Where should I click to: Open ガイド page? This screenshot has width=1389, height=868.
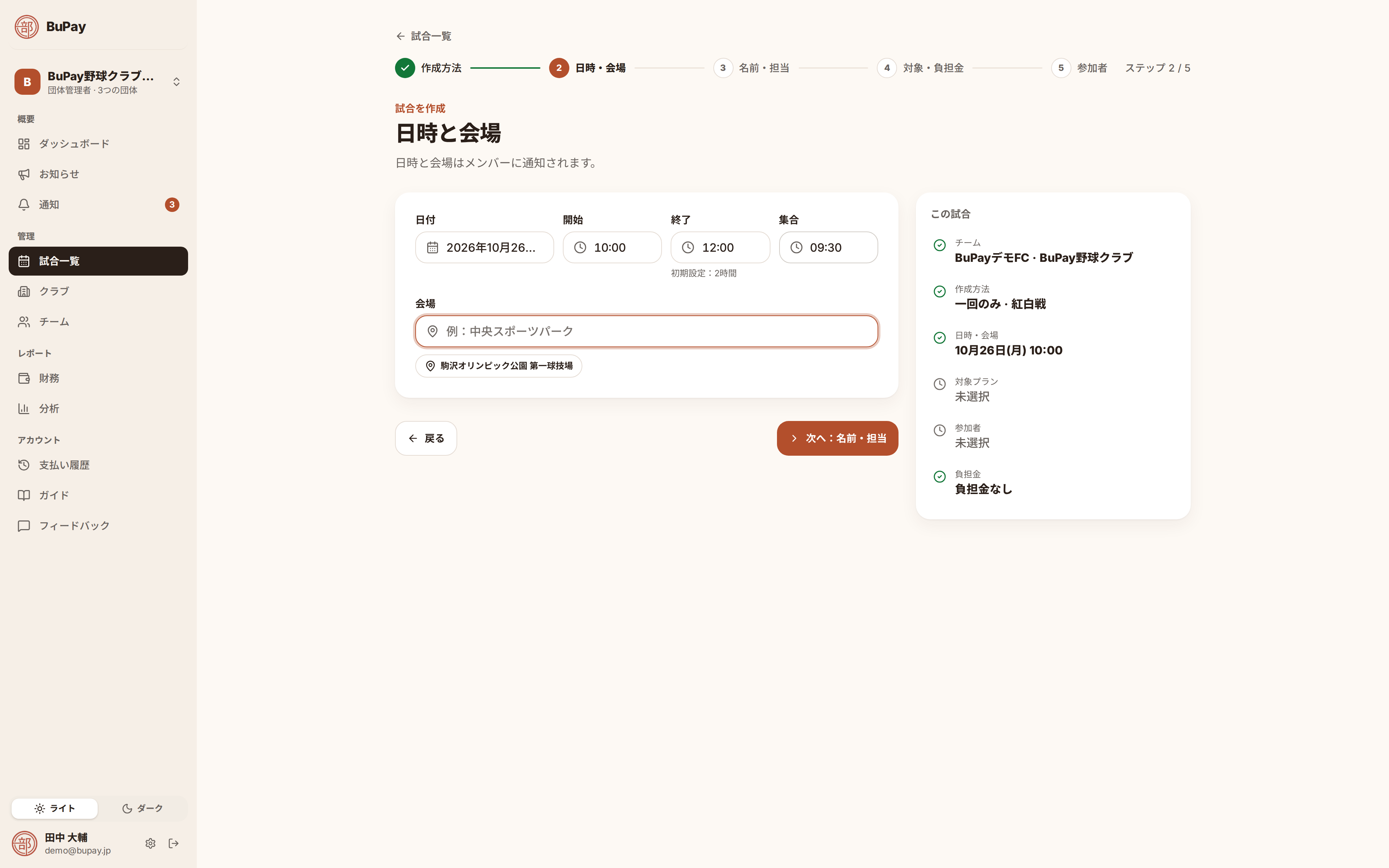[98, 495]
